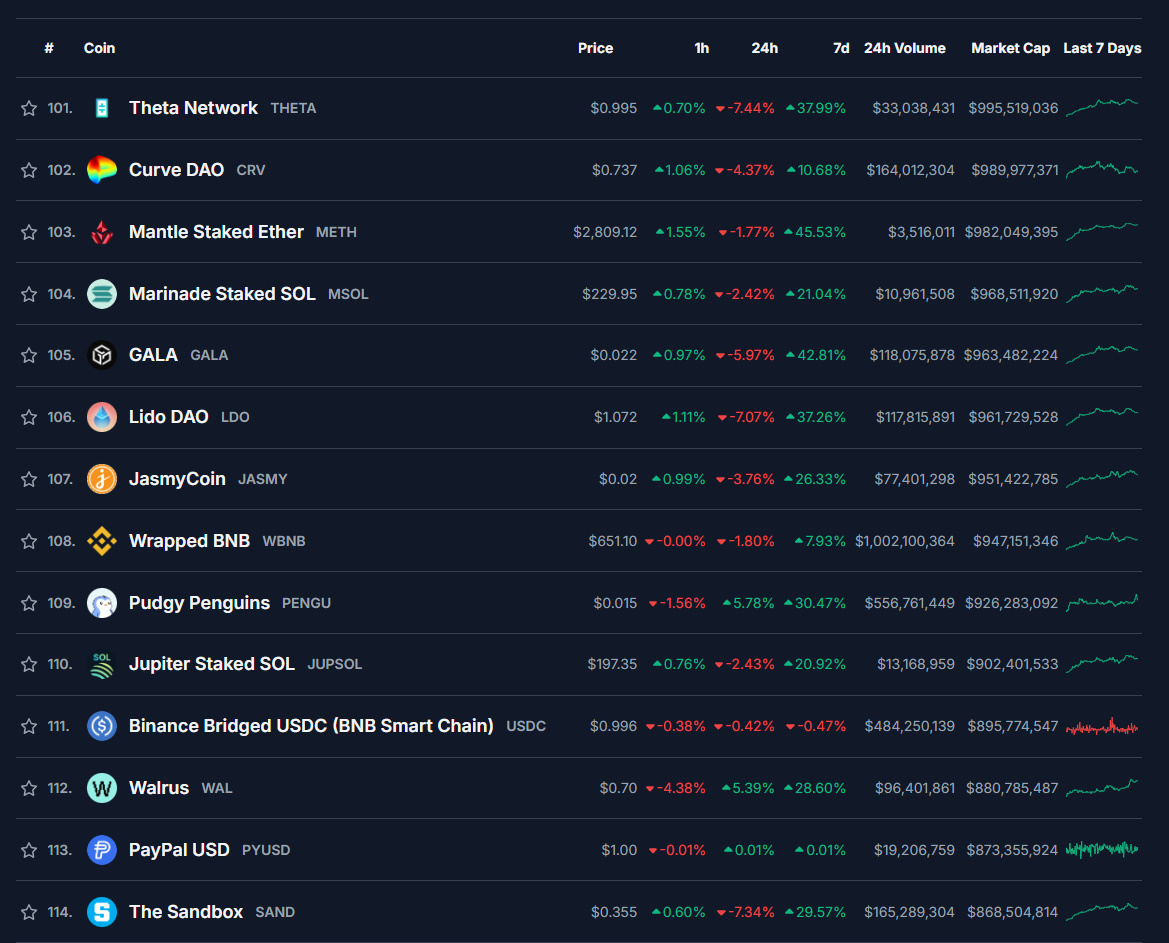Open the Jupiter Staked SOL link
1169x943 pixels.
pos(212,664)
